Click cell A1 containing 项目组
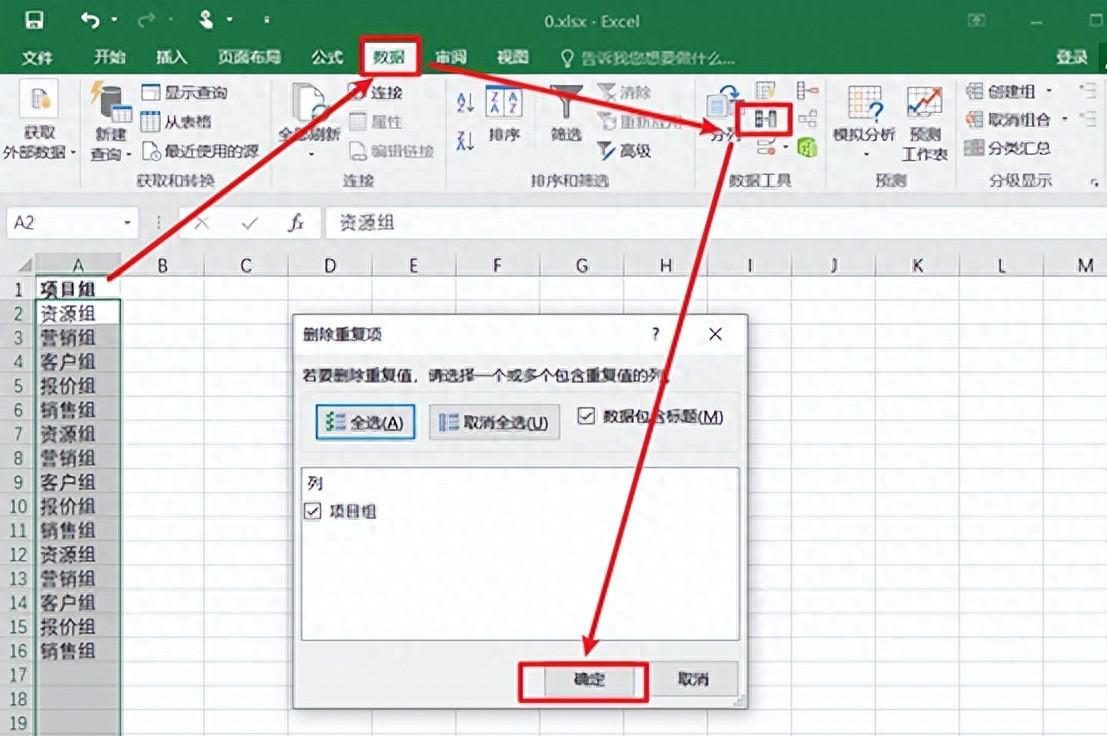 coord(78,289)
